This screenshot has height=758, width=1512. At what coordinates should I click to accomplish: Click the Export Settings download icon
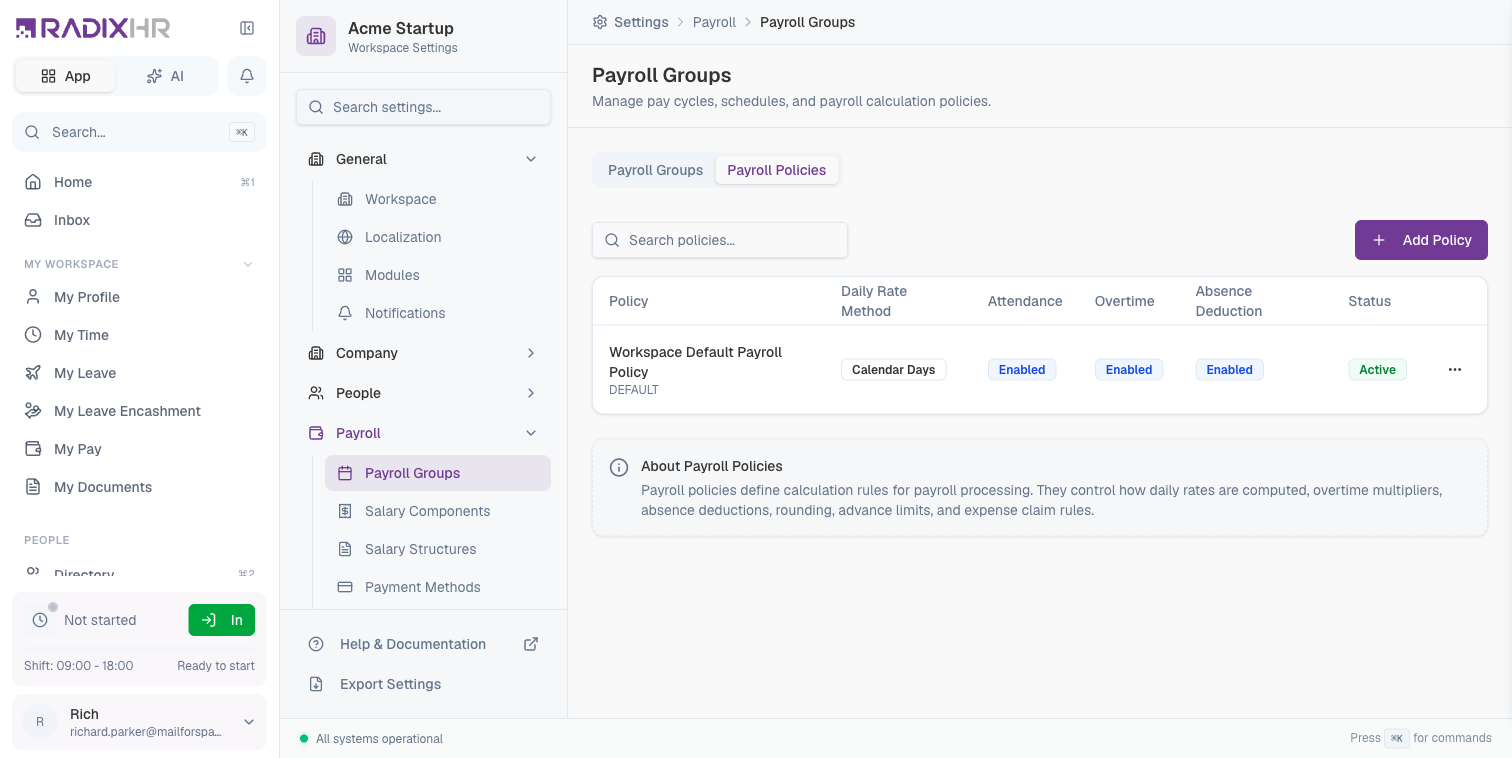316,684
